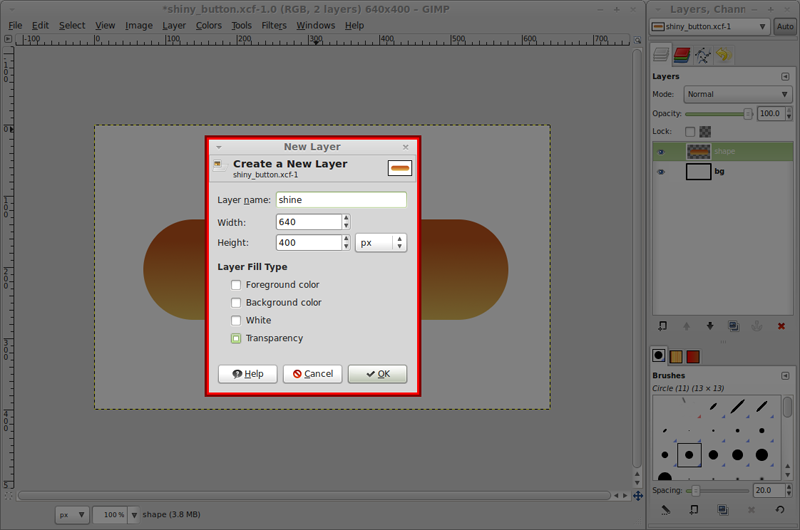800x530 pixels.
Task: Click the Help button in the dialog
Action: pyautogui.click(x=247, y=374)
